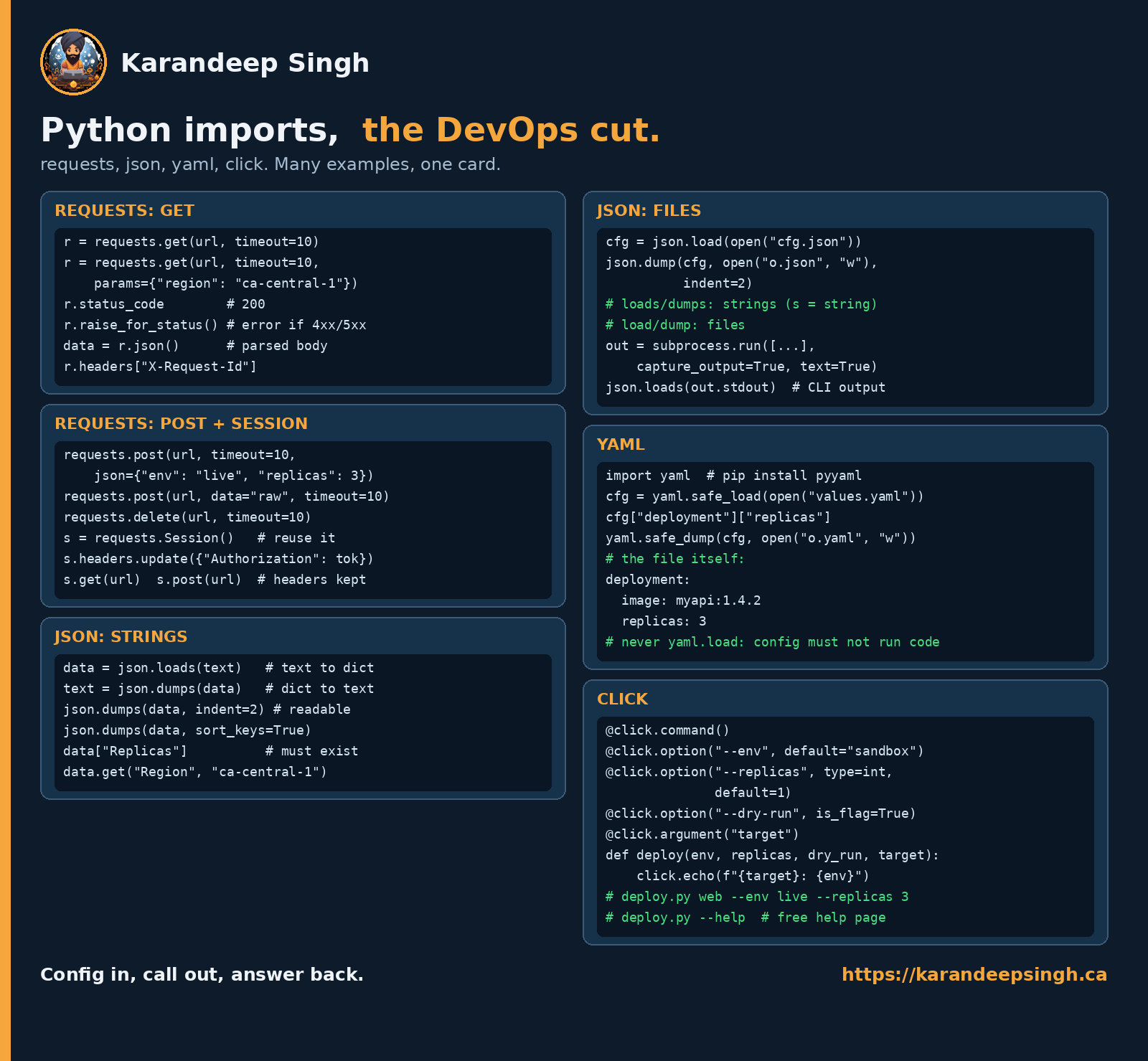Open the https://karandeepsingh.ca link
The image size is (1148, 1061).
click(974, 974)
